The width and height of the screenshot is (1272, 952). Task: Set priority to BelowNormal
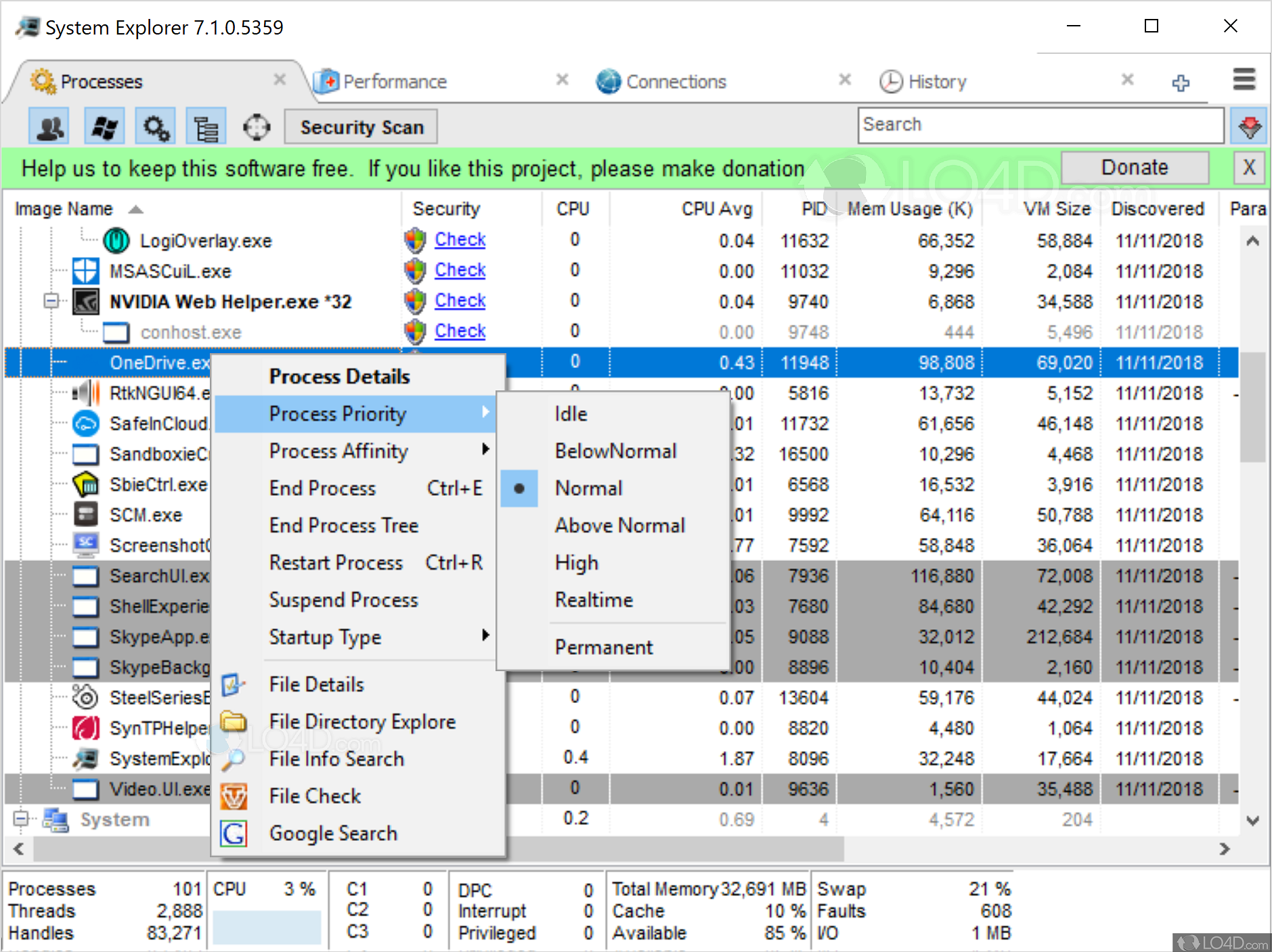613,451
